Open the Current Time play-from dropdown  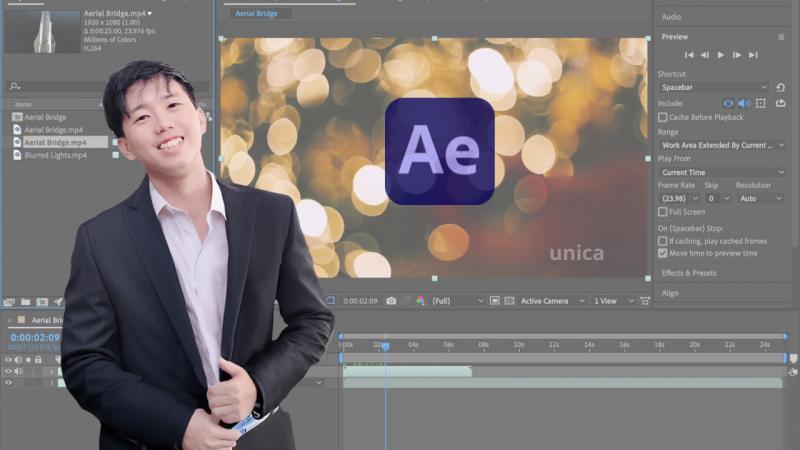[722, 172]
